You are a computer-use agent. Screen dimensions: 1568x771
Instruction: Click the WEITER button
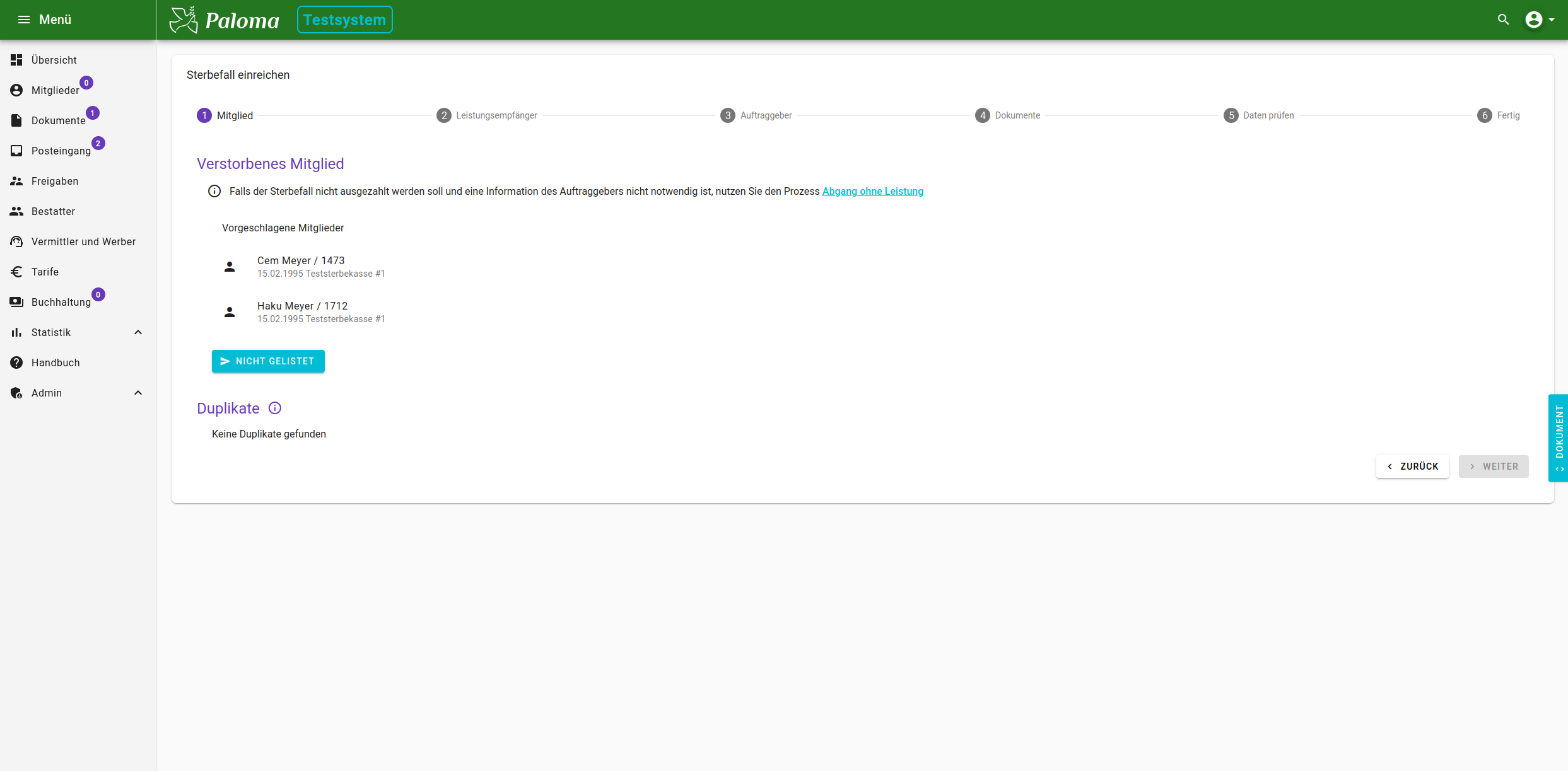tap(1494, 467)
